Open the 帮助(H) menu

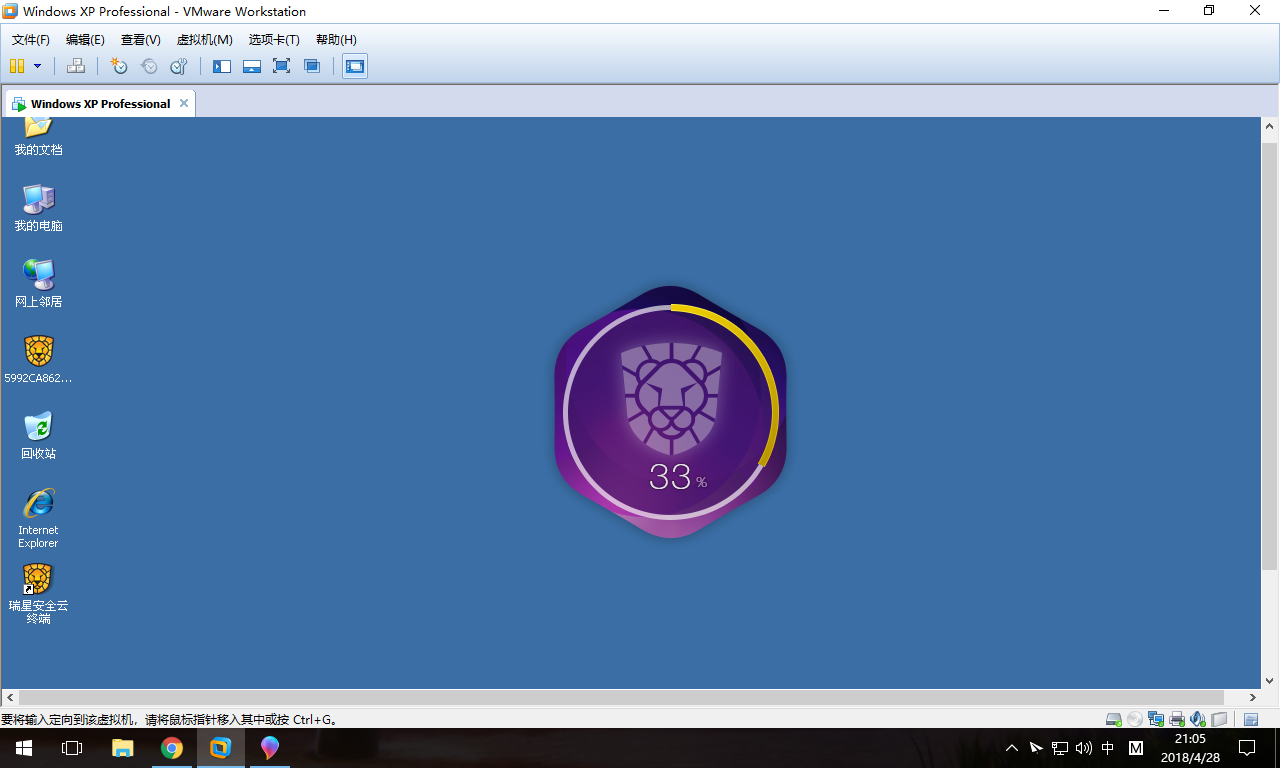coord(336,40)
